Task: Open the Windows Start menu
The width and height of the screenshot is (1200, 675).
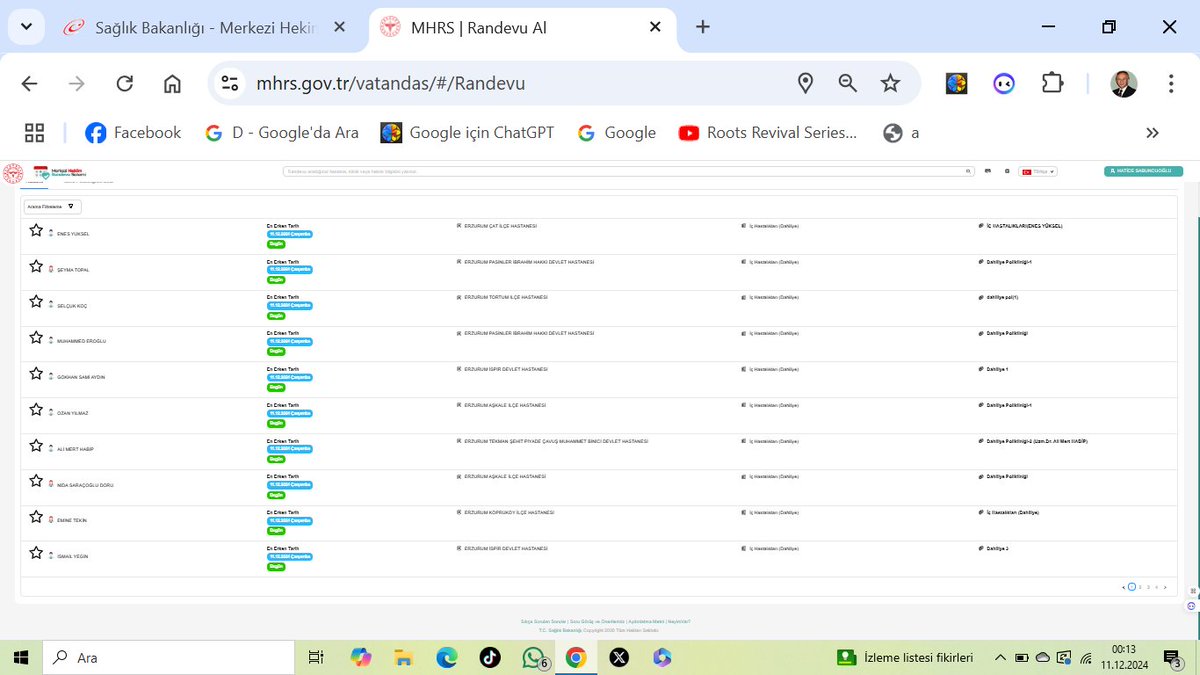Action: (21, 657)
